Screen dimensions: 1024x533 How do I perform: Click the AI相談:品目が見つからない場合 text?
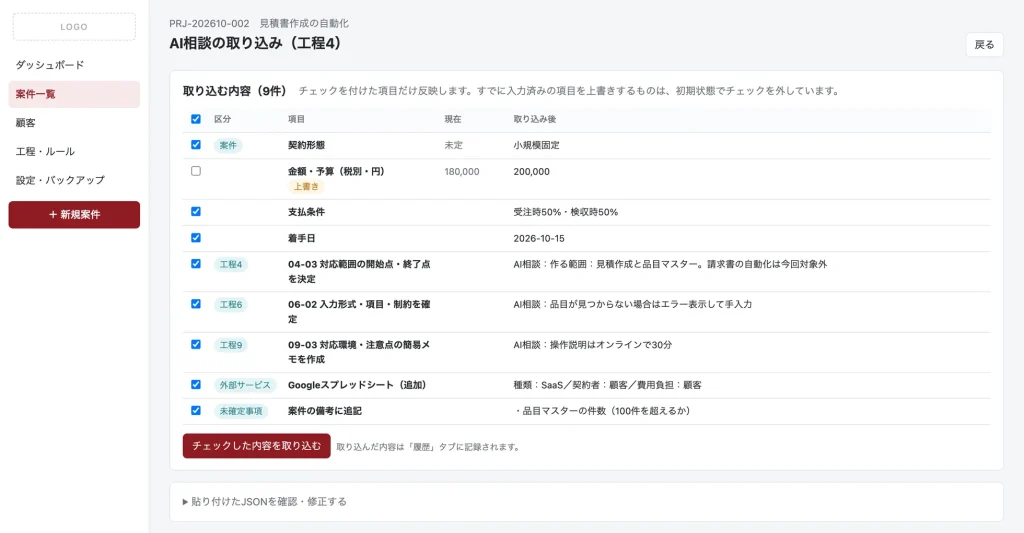[x=632, y=304]
